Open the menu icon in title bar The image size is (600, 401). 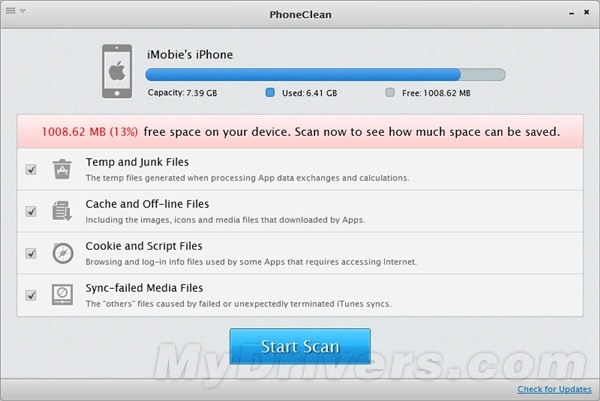(11, 11)
